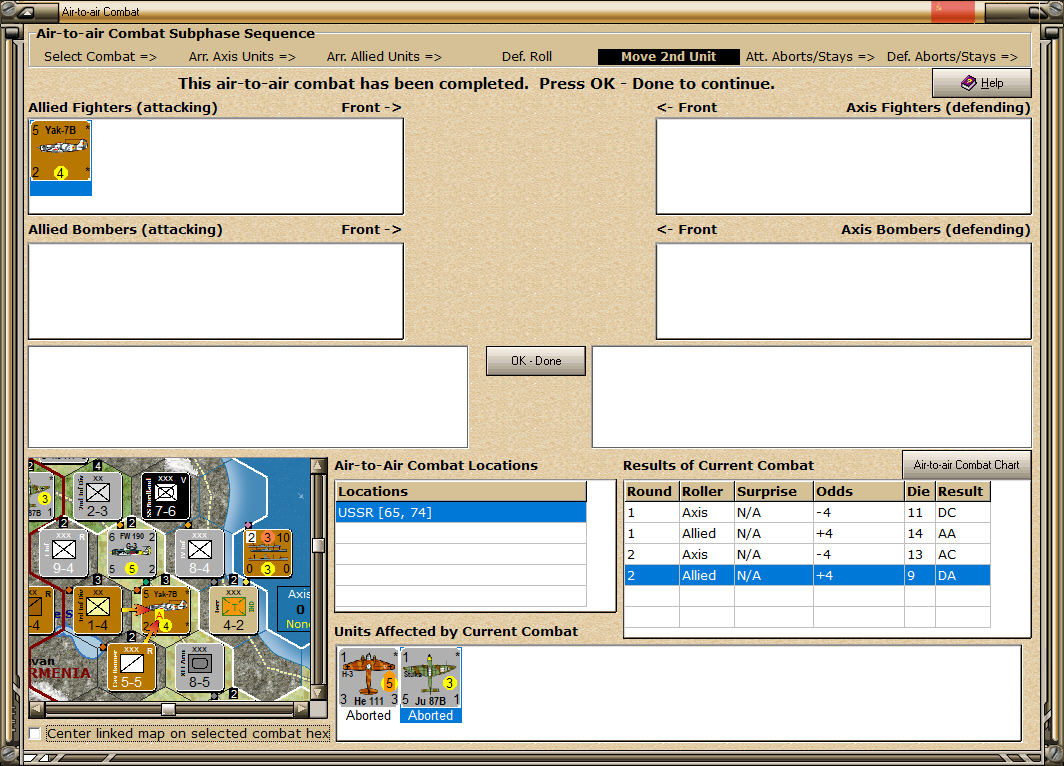The height and width of the screenshot is (766, 1064).
Task: Click the map vertical scrollbar thumb
Action: point(318,545)
